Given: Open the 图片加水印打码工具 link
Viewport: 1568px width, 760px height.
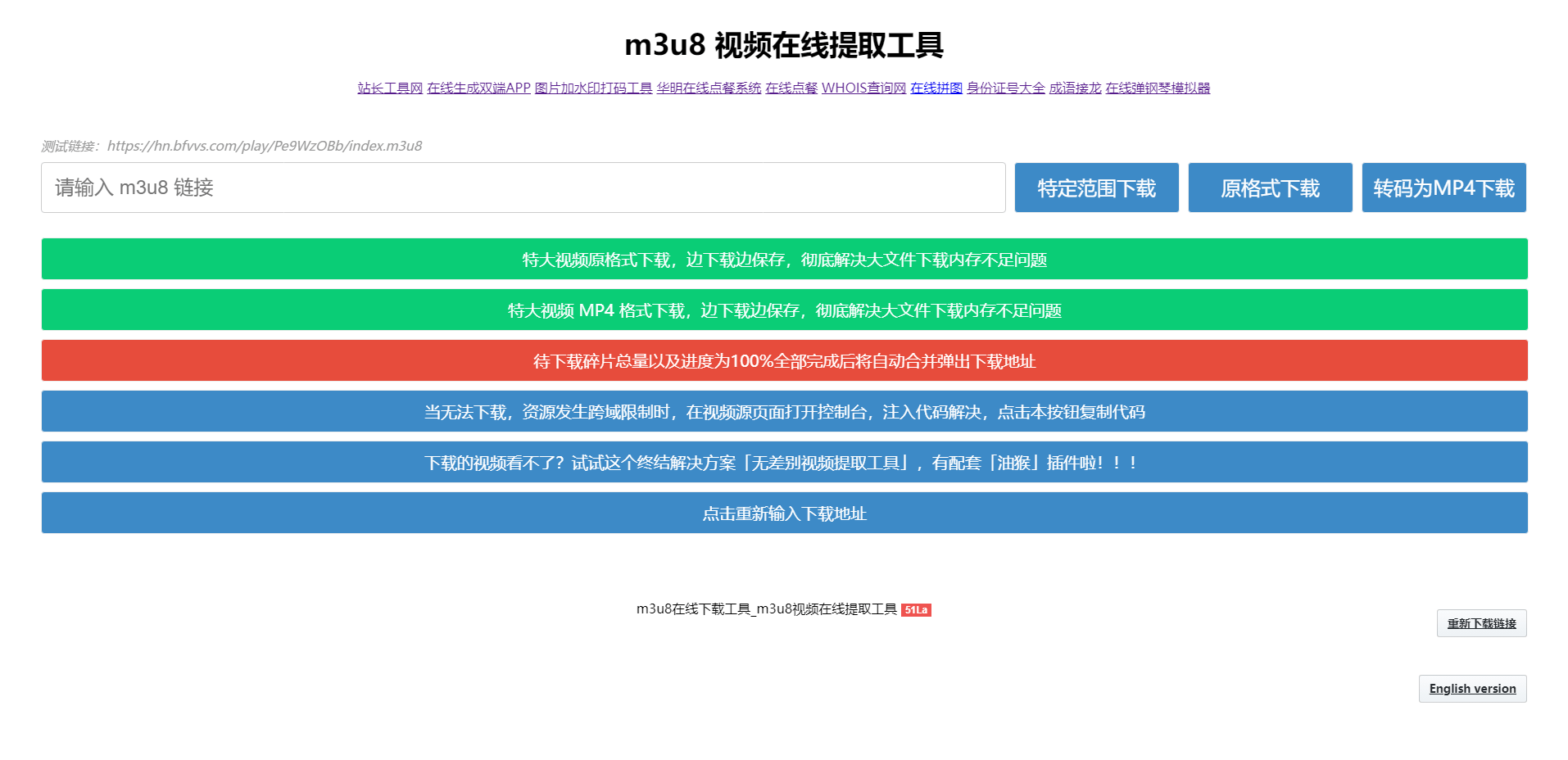Looking at the screenshot, I should coord(593,88).
